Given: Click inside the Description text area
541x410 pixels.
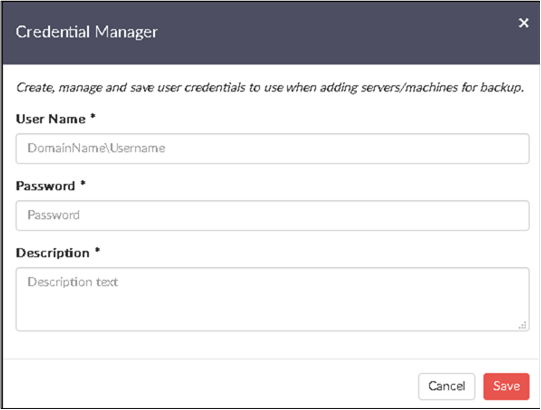Looking at the screenshot, I should pos(273,299).
